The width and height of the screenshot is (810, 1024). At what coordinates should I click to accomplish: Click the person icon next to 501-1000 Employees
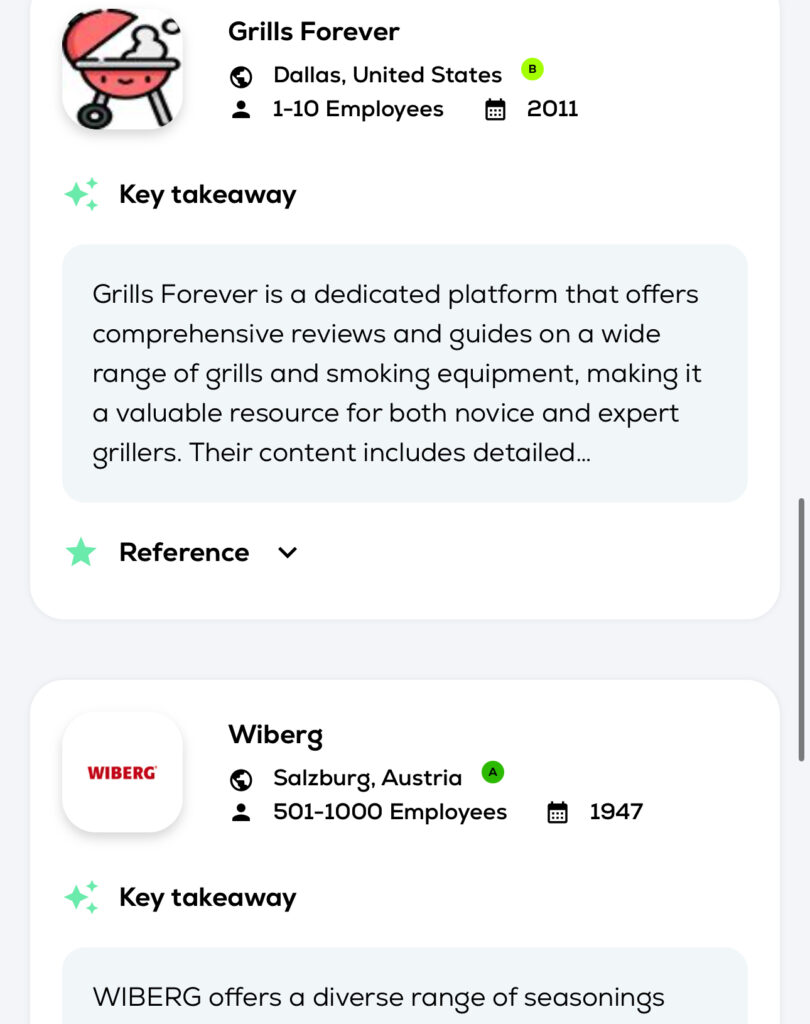(241, 812)
